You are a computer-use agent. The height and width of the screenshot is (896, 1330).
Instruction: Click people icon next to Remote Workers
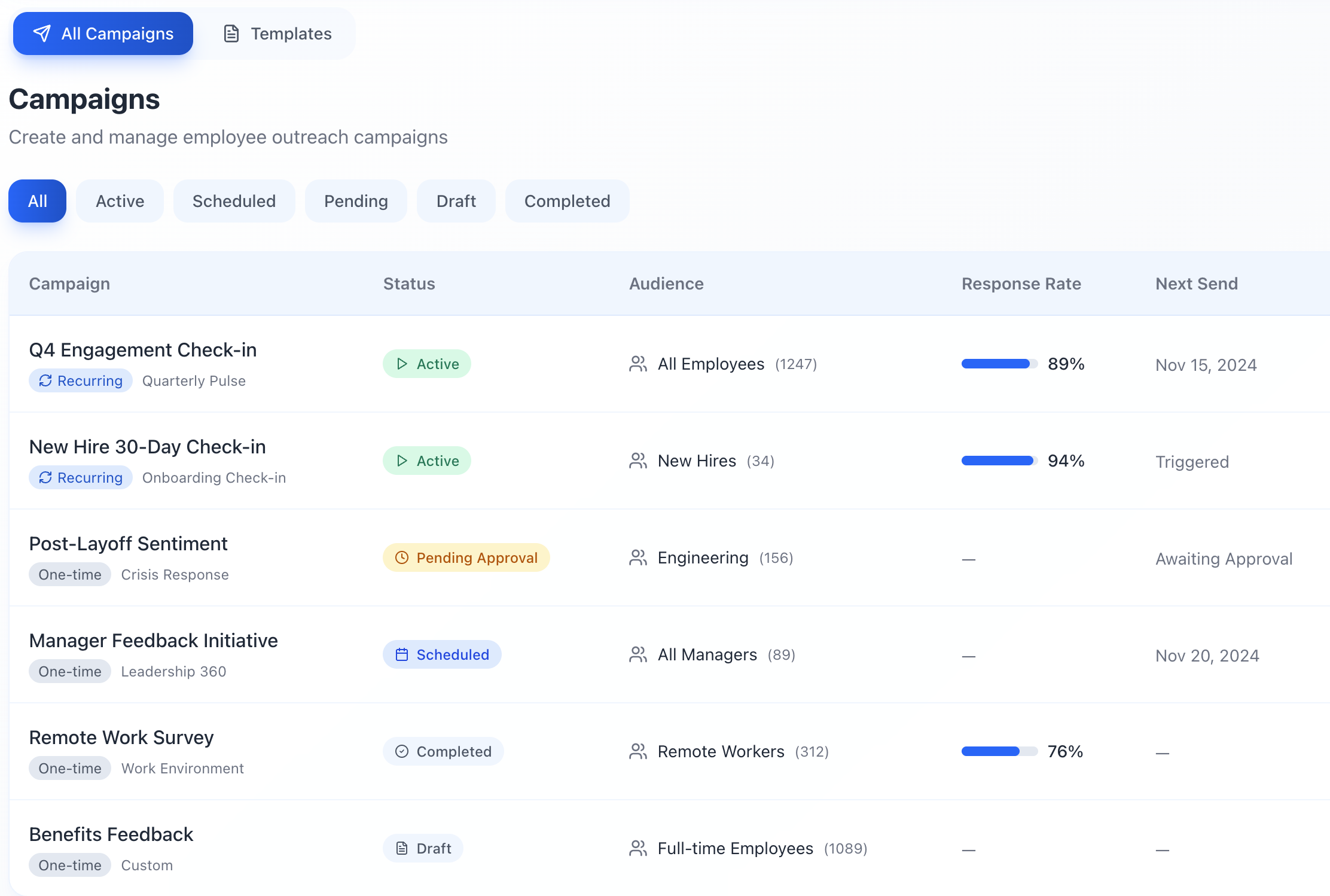(638, 751)
